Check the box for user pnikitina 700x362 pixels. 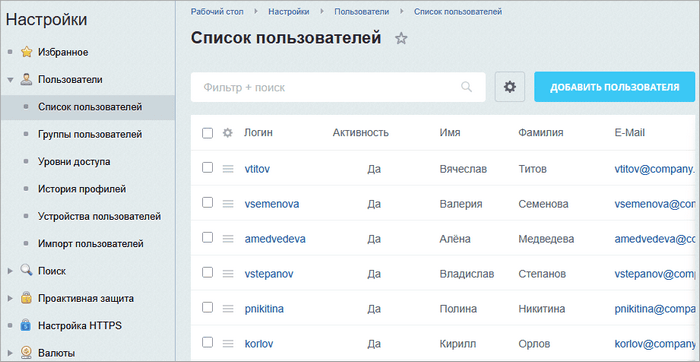pos(207,307)
